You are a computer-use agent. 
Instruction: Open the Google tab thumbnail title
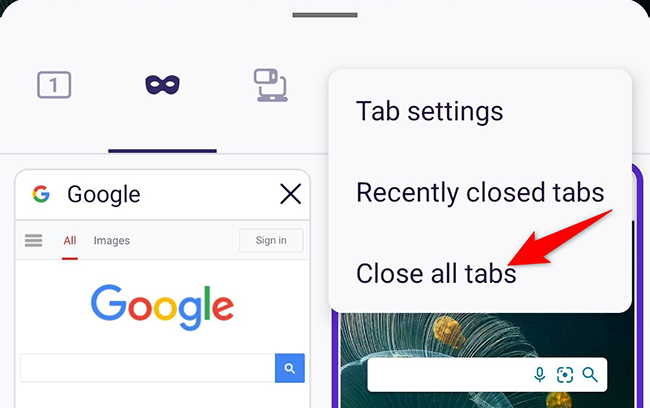click(104, 194)
